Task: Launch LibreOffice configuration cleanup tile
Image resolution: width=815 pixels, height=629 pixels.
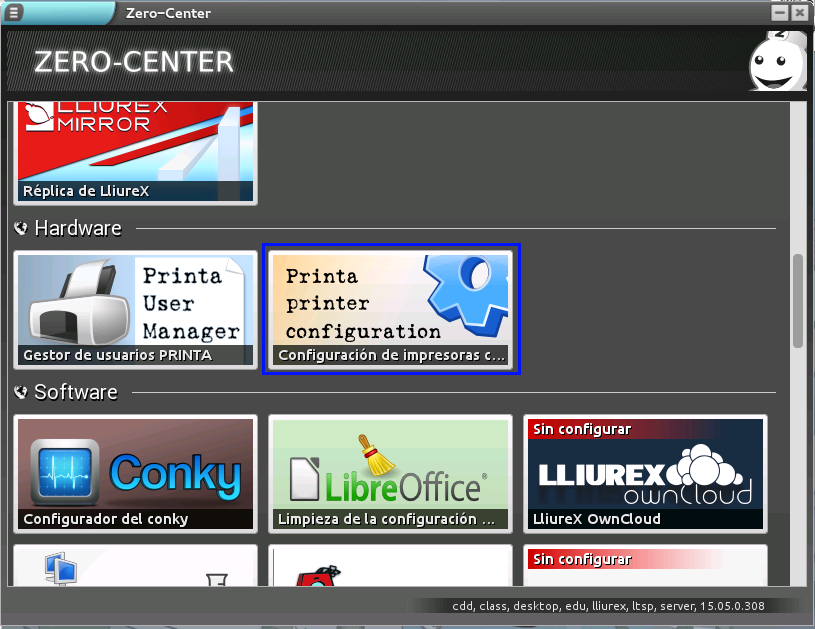Action: [x=391, y=473]
